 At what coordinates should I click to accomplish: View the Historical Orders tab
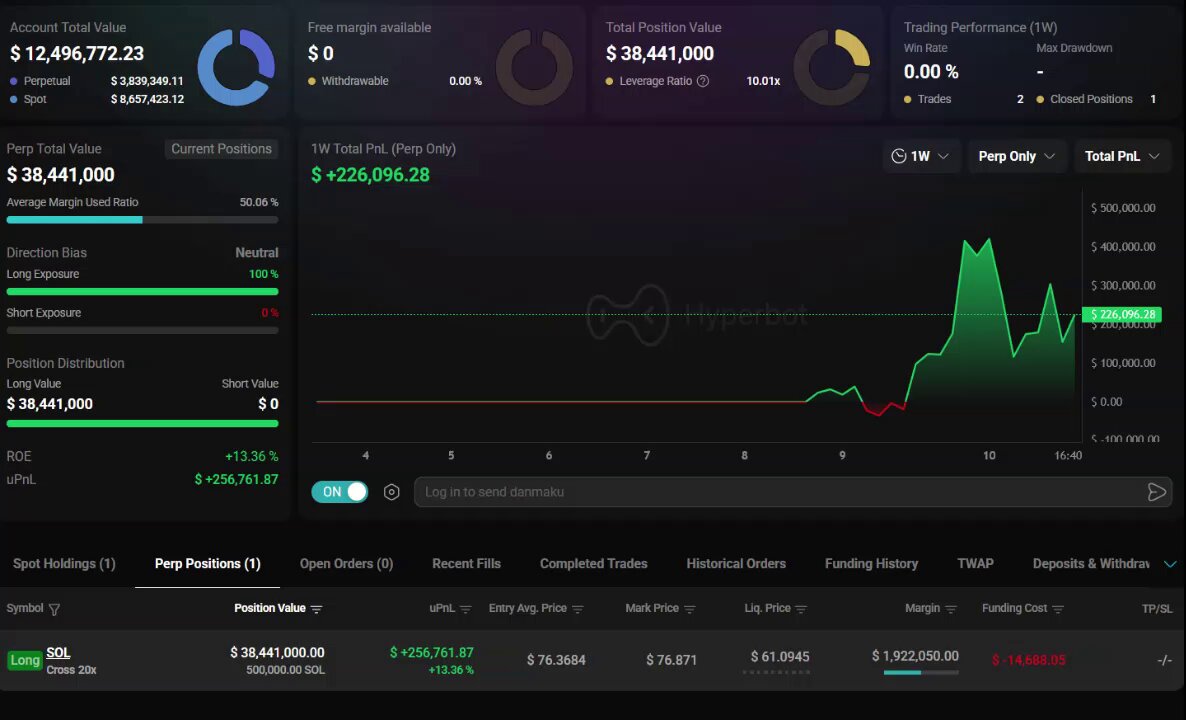tap(736, 563)
